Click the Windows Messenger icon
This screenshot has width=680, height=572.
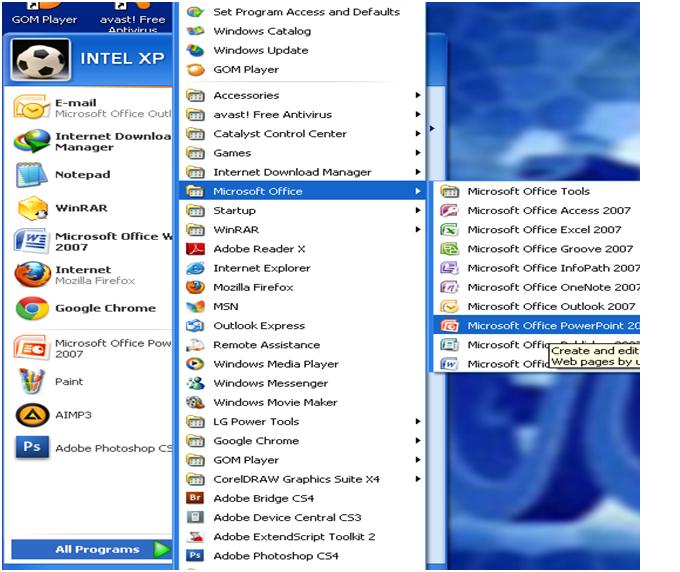click(x=195, y=383)
